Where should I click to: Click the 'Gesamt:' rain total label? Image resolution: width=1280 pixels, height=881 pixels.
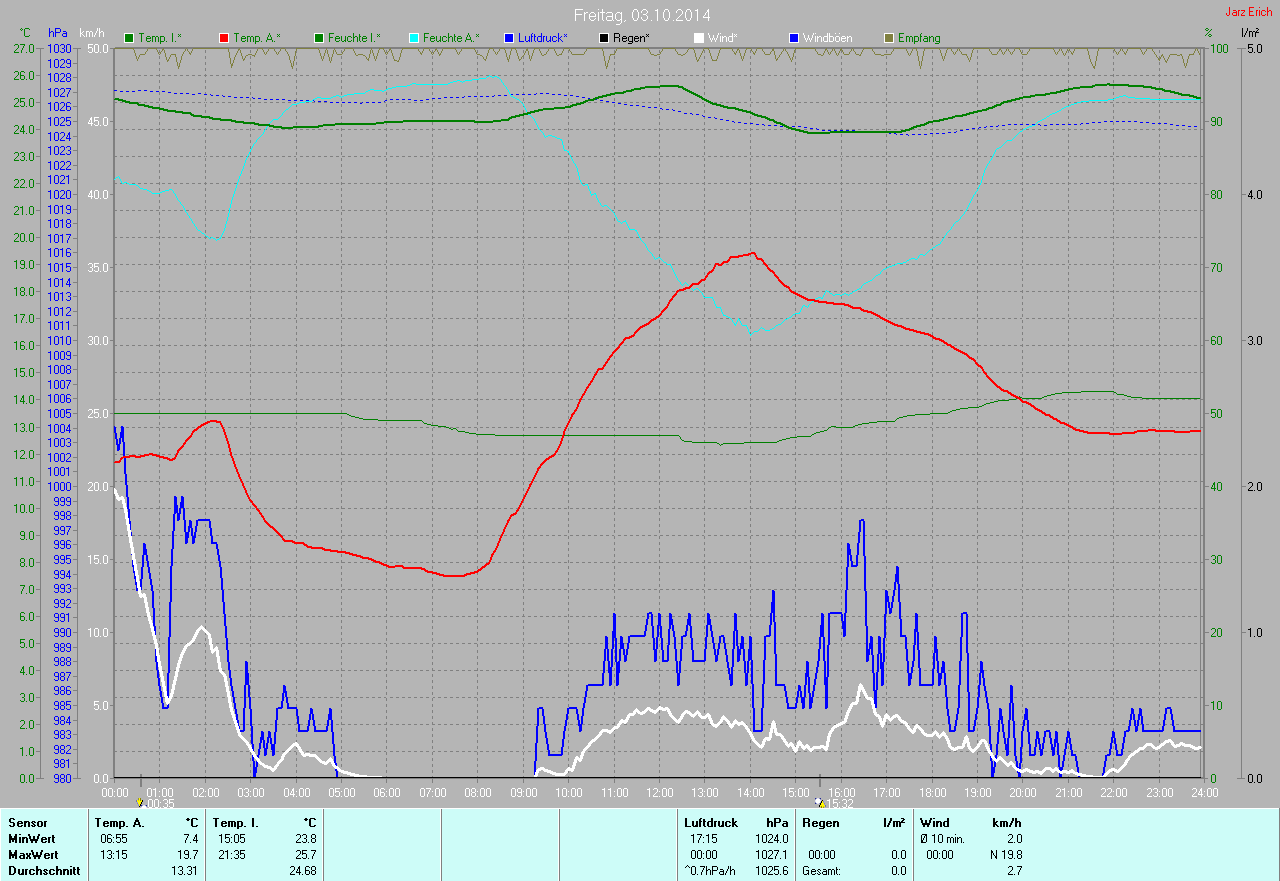point(821,871)
